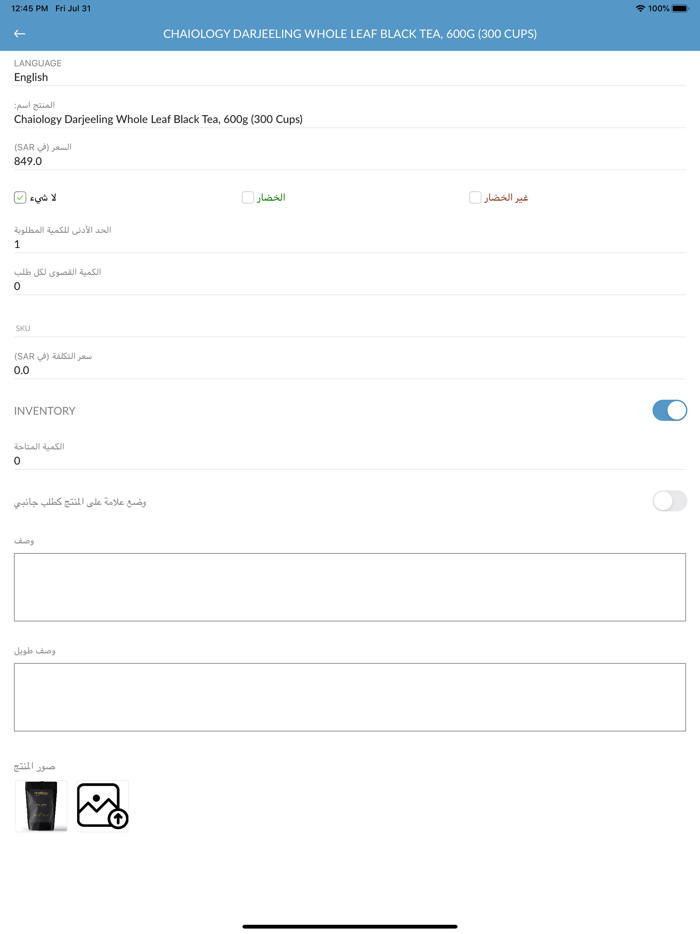This screenshot has height=934, width=700.
Task: Click inside the وصف طويل long description box
Action: (x=350, y=697)
